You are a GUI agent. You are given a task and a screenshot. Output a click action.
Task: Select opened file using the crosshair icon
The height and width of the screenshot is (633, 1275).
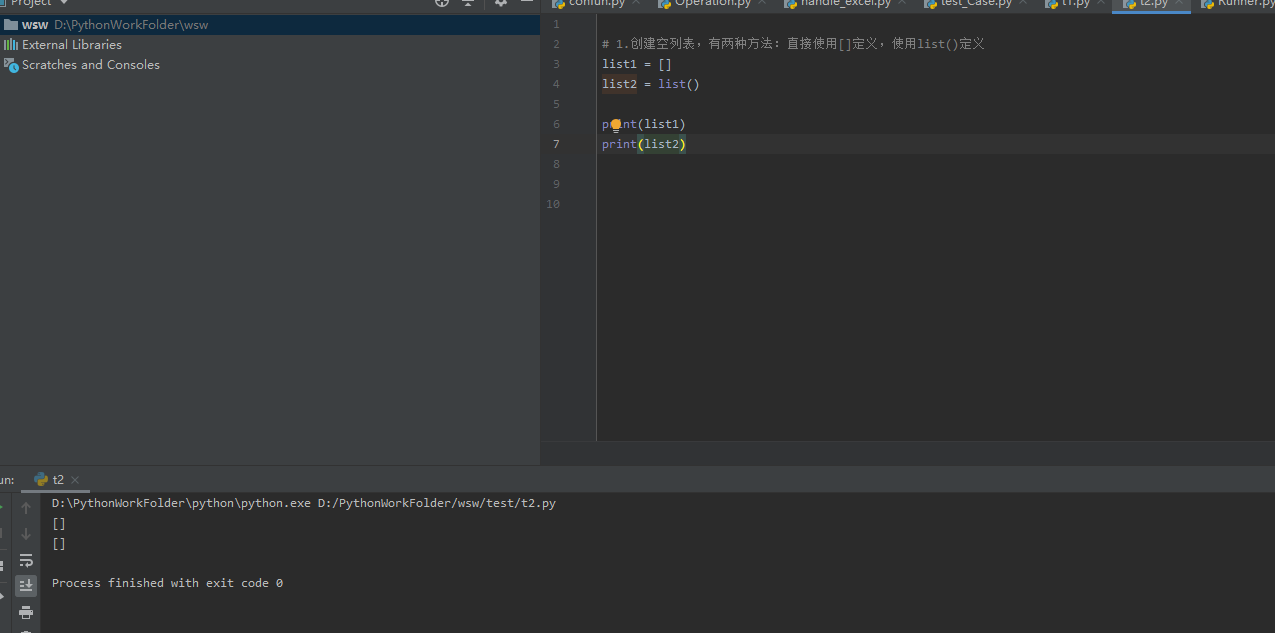441,4
